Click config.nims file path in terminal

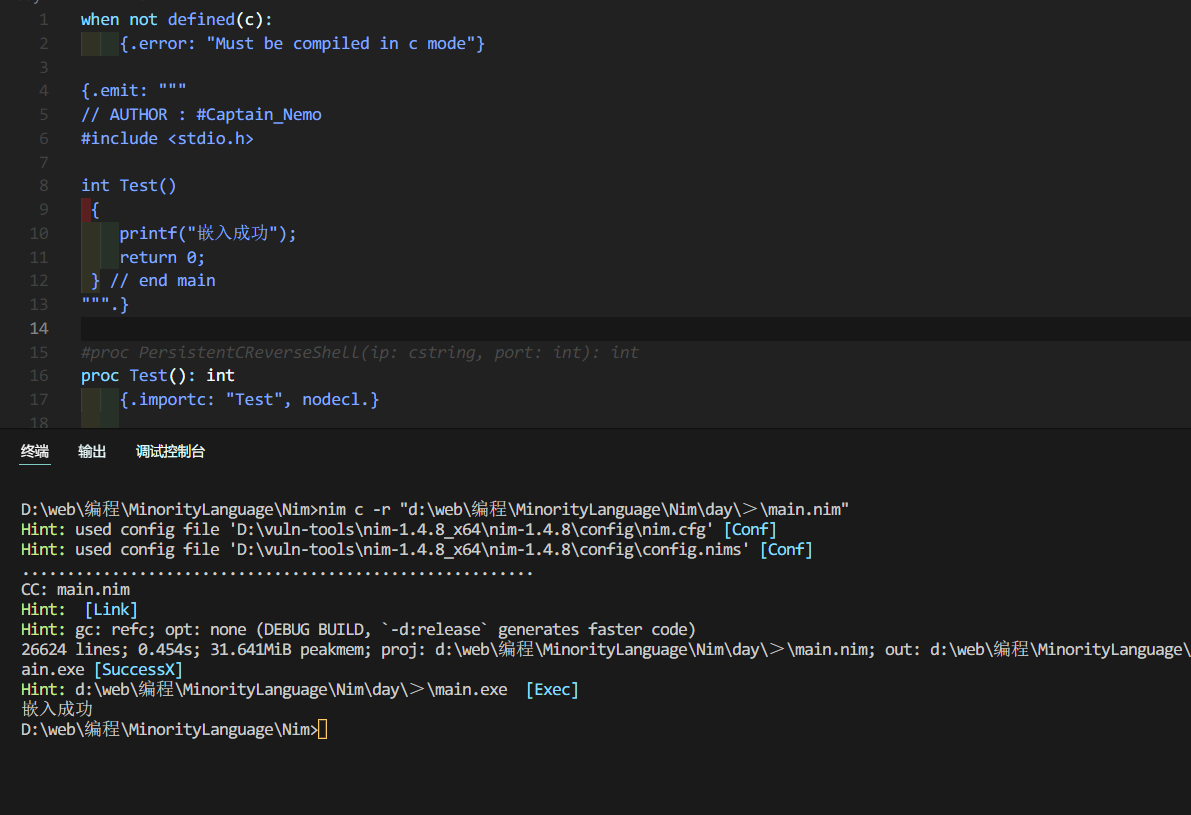tap(486, 549)
